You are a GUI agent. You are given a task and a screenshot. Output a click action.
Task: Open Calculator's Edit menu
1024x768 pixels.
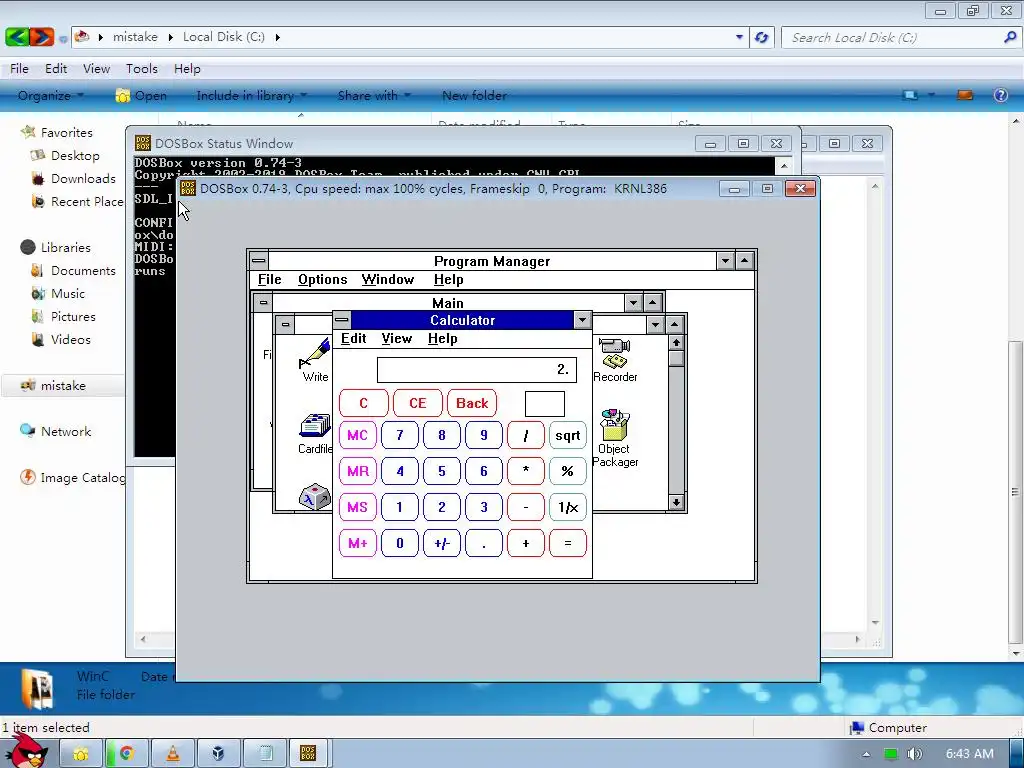pyautogui.click(x=353, y=338)
